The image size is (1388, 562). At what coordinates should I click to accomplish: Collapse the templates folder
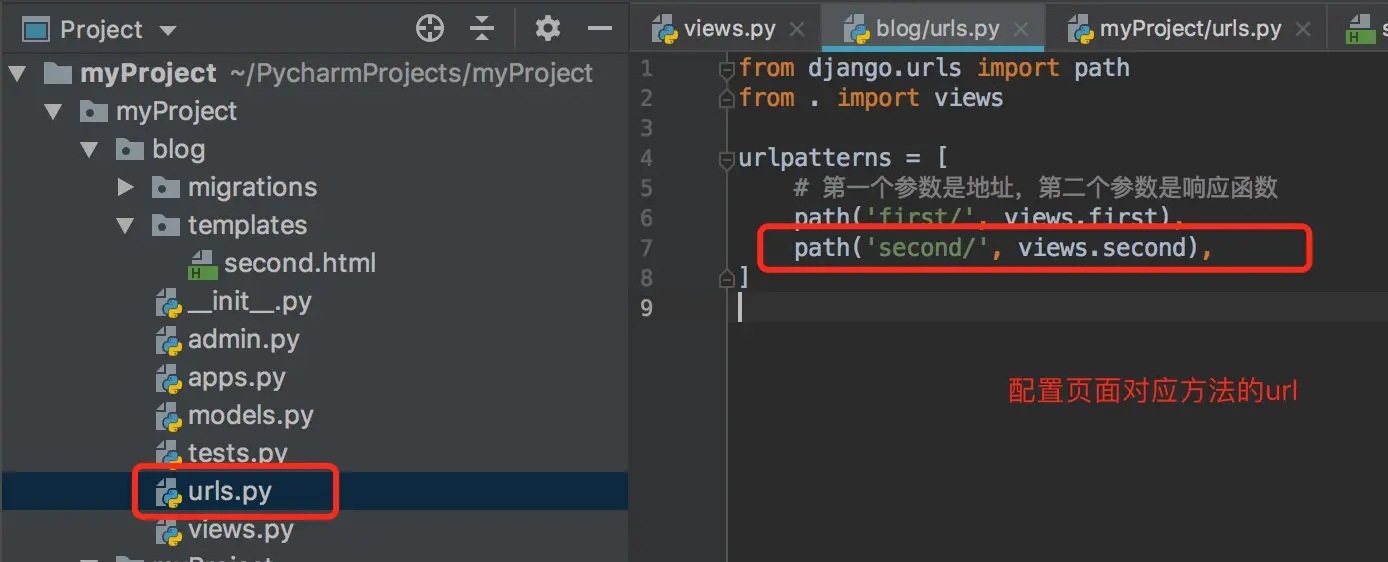click(126, 226)
